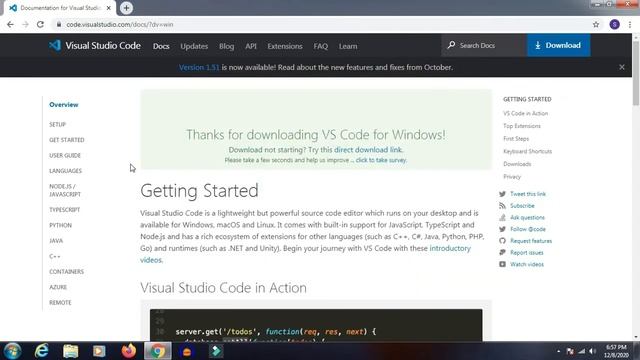The height and width of the screenshot is (360, 640).
Task: Close the Documentation for Visual Studio tab
Action: tap(109, 8)
